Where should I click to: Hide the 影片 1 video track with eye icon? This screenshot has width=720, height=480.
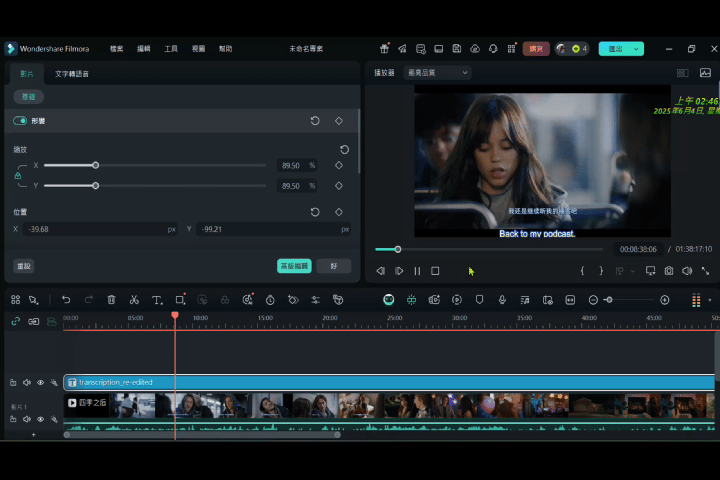point(40,419)
